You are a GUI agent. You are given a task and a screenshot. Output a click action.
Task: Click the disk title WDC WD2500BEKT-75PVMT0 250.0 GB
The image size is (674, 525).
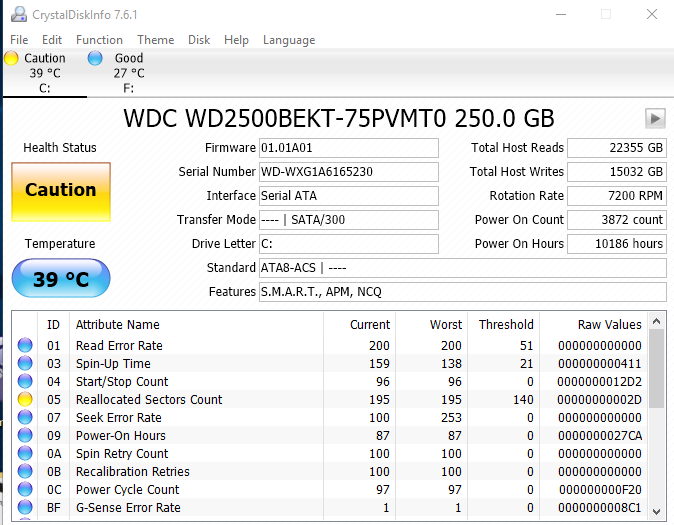pyautogui.click(x=339, y=118)
